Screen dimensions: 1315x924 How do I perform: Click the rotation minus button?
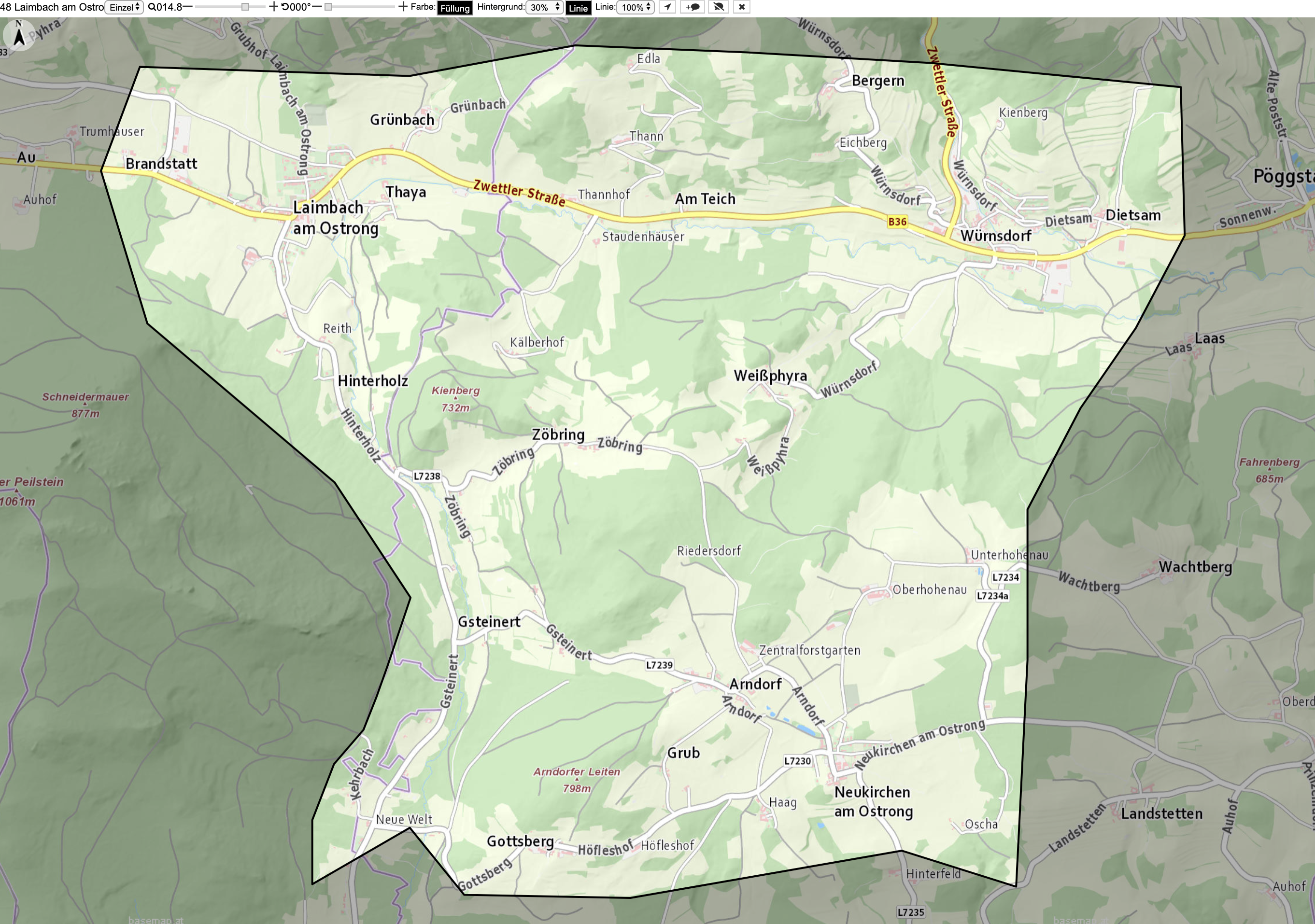[x=317, y=7]
